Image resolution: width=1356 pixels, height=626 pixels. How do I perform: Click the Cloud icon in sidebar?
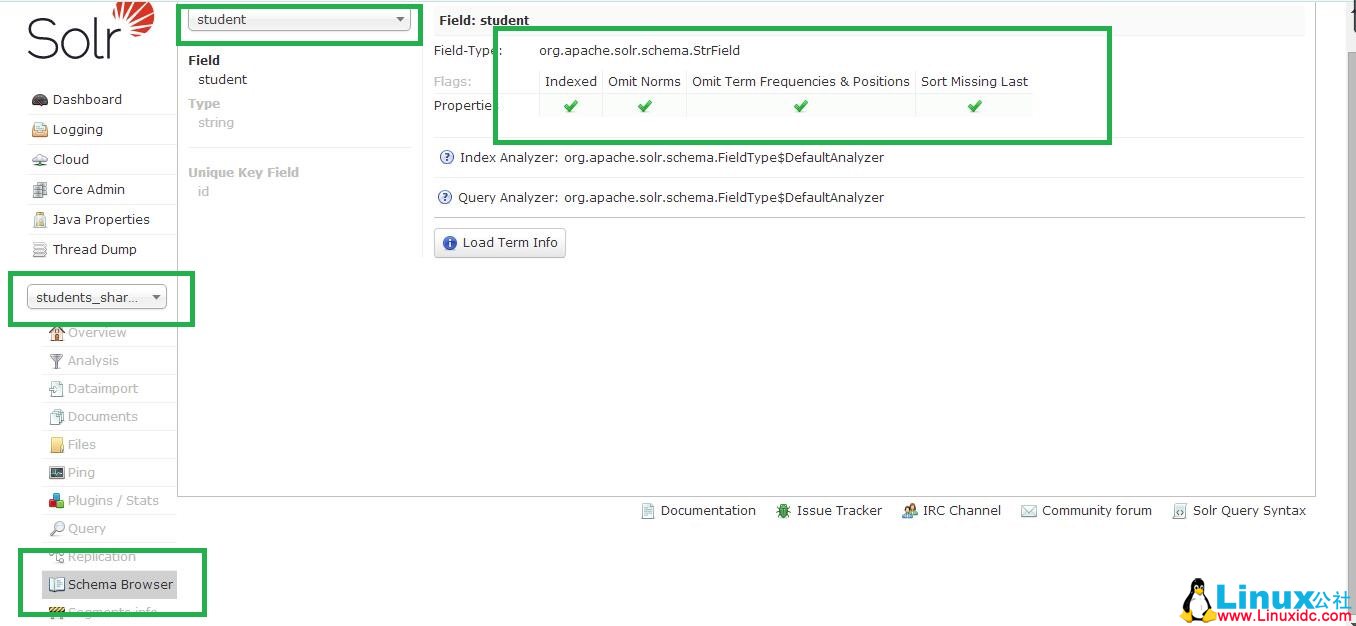40,160
